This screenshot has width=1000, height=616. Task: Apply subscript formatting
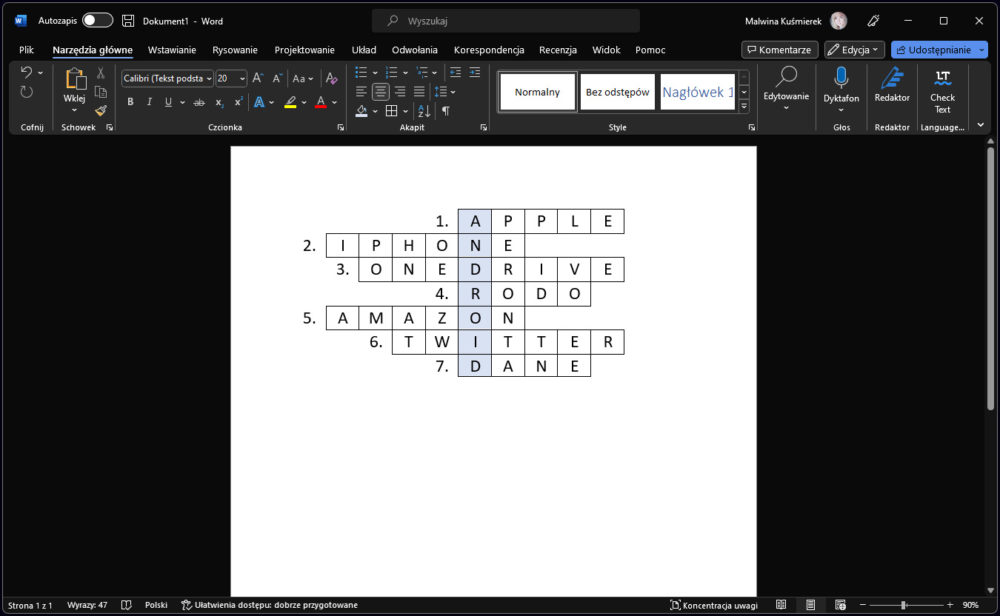[x=219, y=102]
